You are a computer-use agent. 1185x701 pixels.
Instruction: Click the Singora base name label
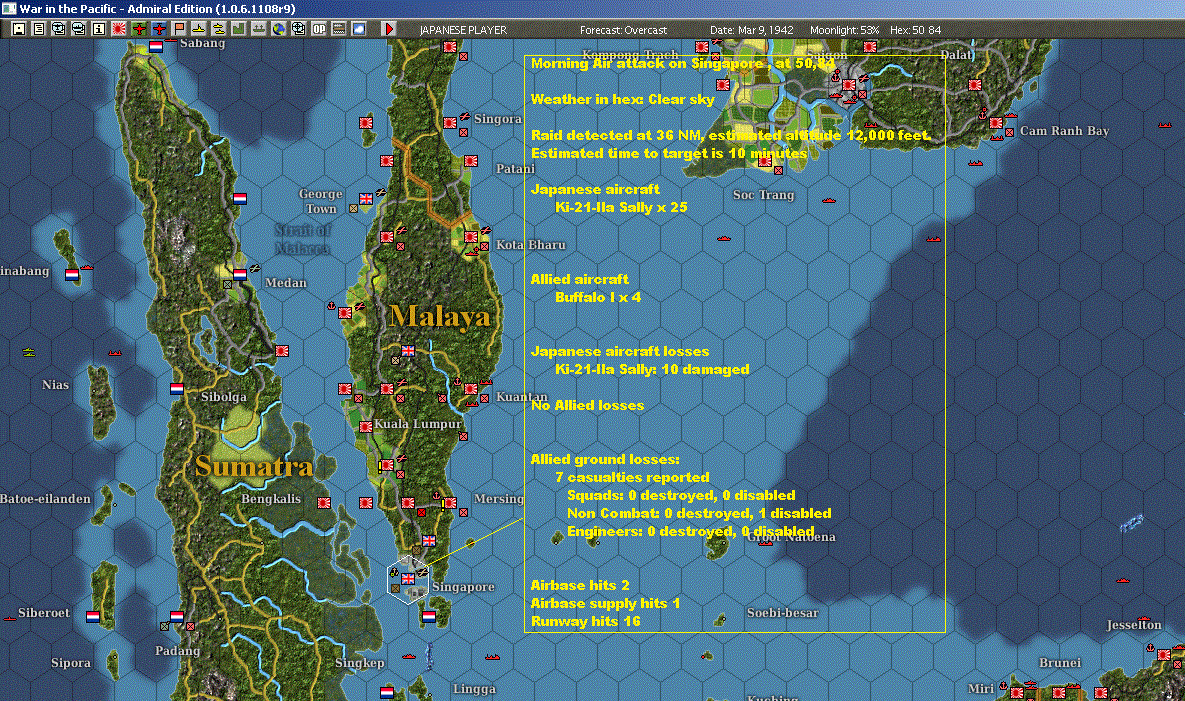point(498,119)
